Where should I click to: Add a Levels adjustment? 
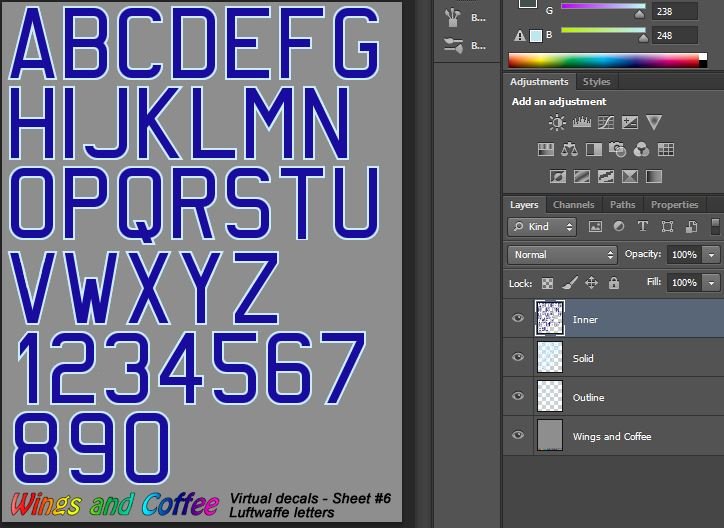coord(582,122)
